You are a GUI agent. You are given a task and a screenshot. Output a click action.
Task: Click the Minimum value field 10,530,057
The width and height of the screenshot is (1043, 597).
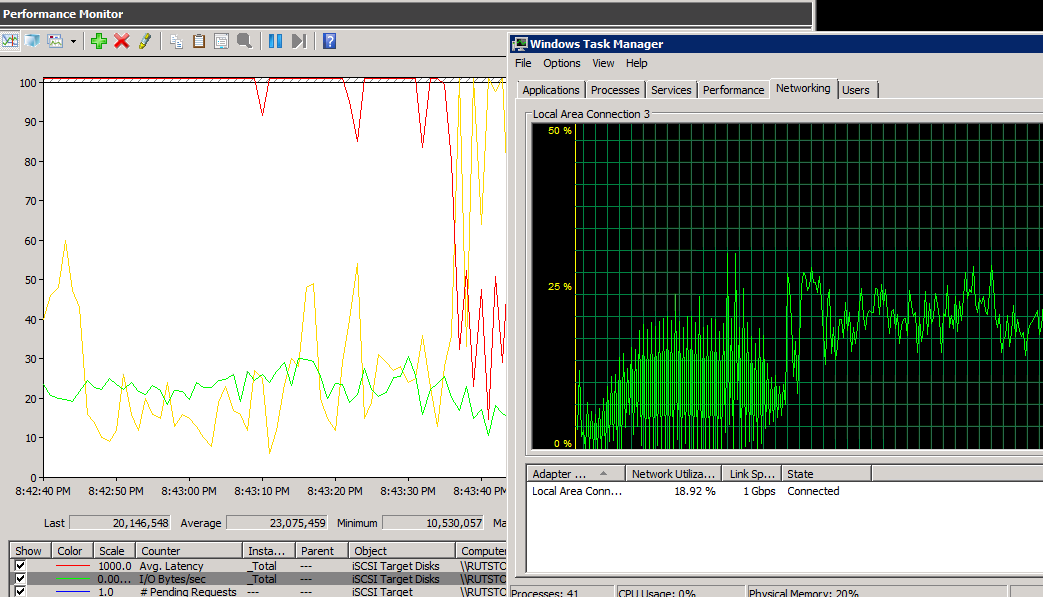[x=434, y=523]
